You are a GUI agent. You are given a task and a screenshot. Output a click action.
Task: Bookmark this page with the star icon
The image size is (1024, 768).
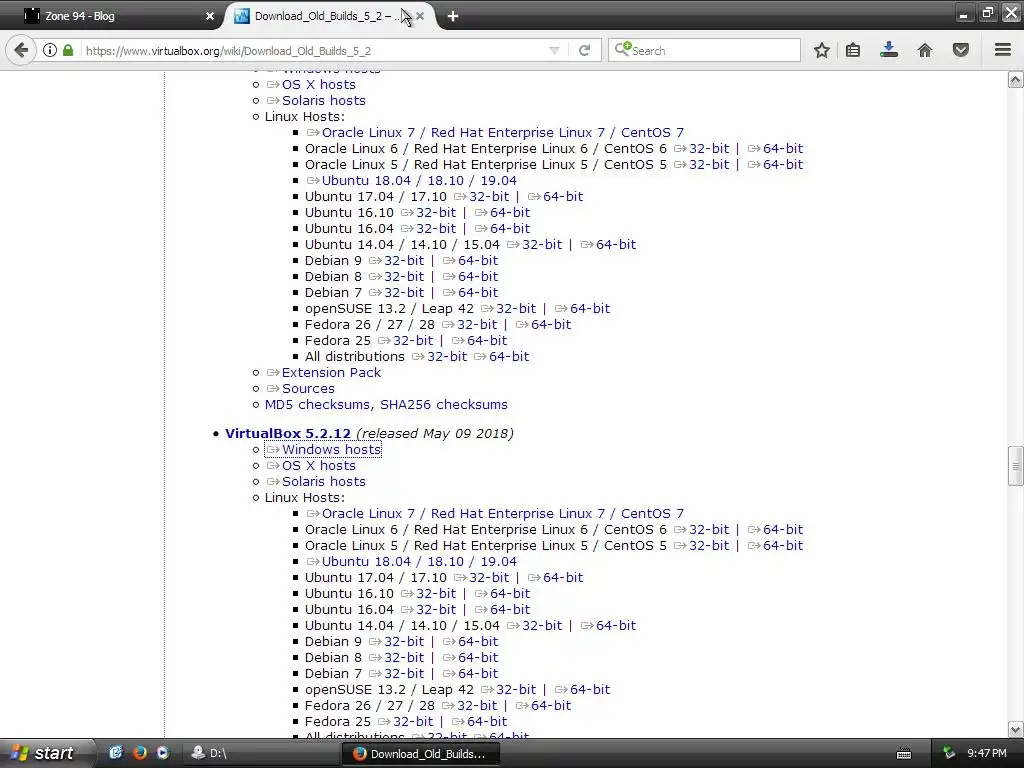[x=822, y=50]
